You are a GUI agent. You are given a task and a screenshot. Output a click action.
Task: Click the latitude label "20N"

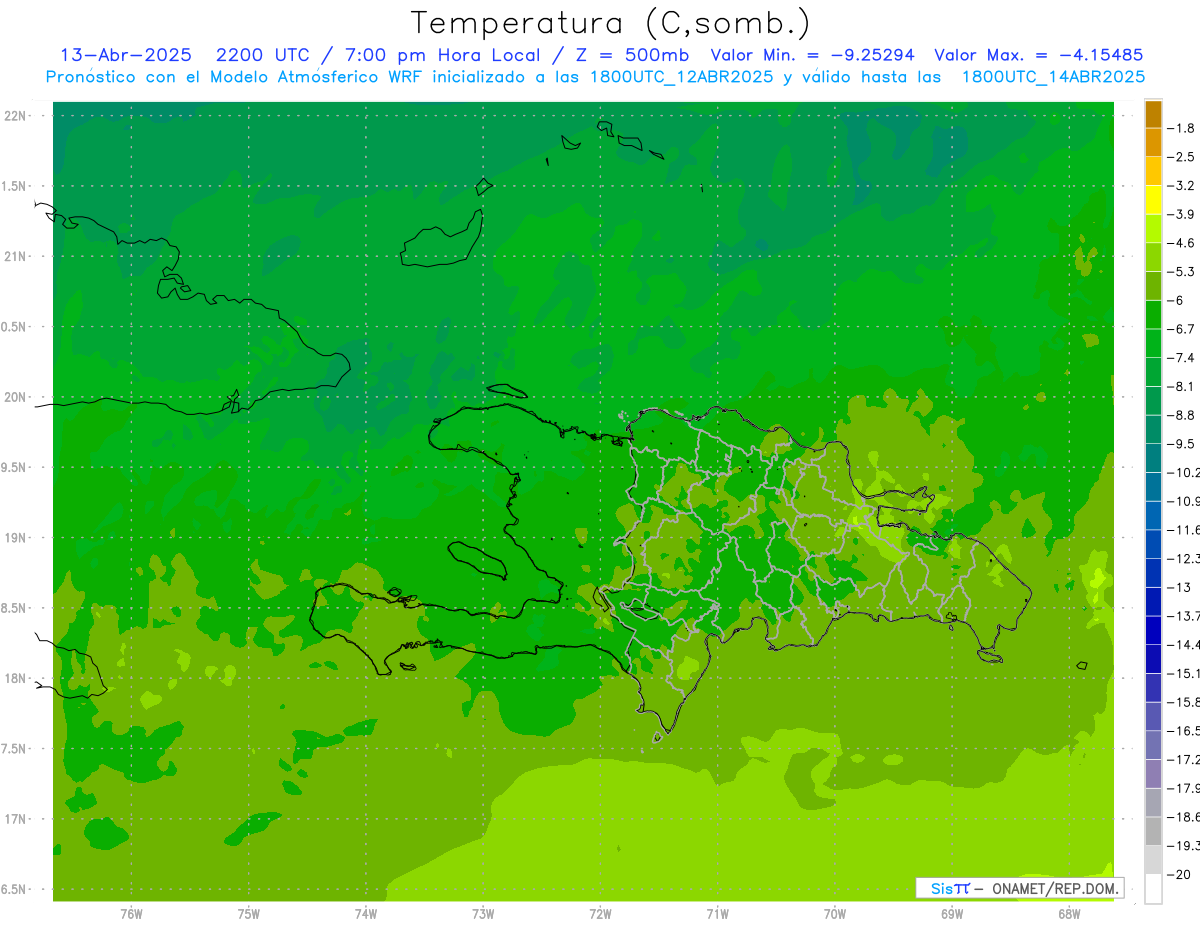(x=17, y=397)
